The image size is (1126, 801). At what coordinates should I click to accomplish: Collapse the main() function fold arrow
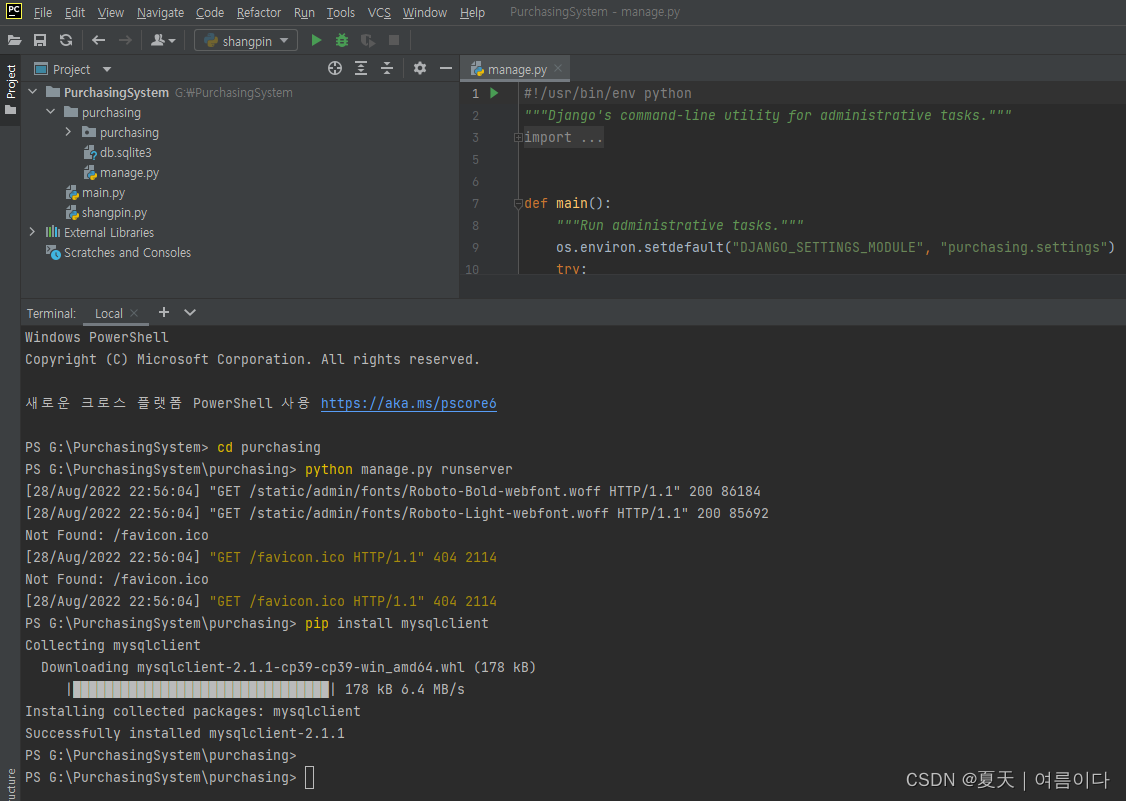point(516,203)
